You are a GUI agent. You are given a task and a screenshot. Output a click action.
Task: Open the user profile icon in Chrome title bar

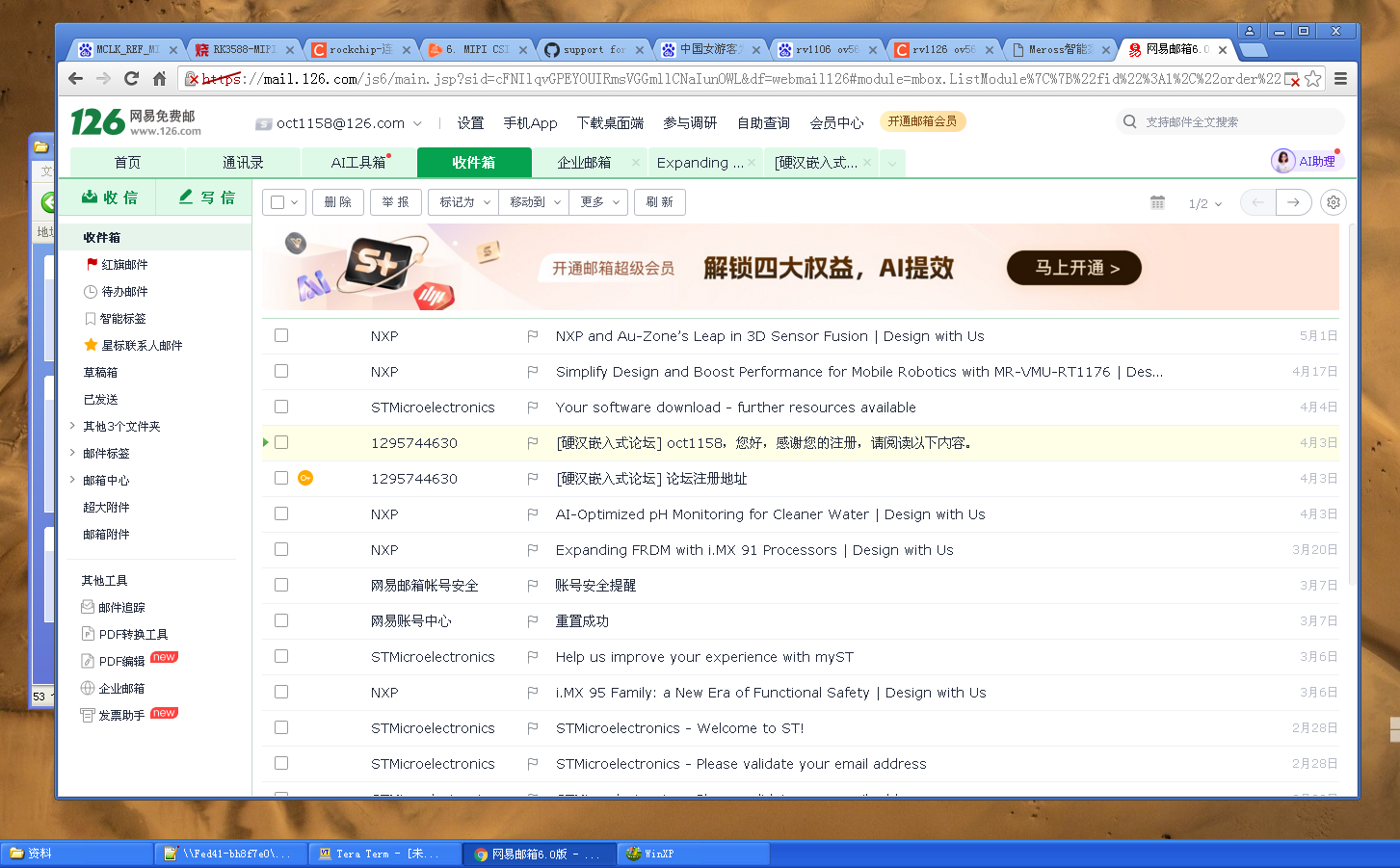click(1250, 31)
